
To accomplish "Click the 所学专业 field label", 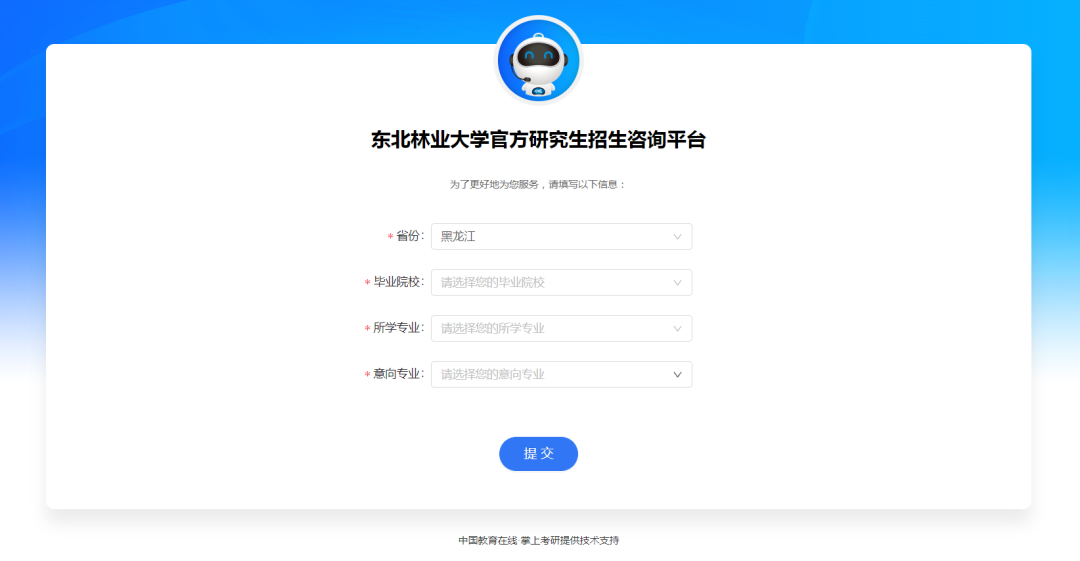I will point(399,328).
